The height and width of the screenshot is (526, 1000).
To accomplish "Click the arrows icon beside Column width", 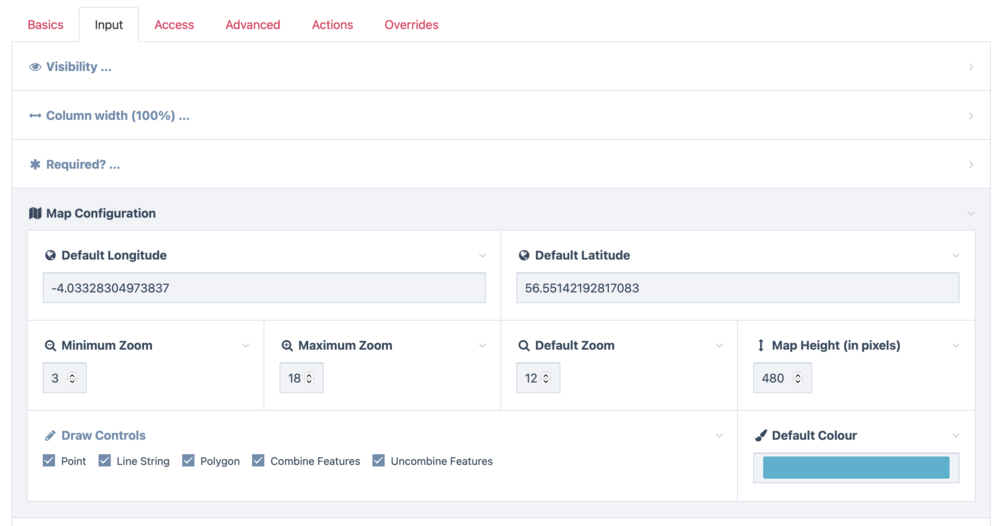I will click(35, 116).
